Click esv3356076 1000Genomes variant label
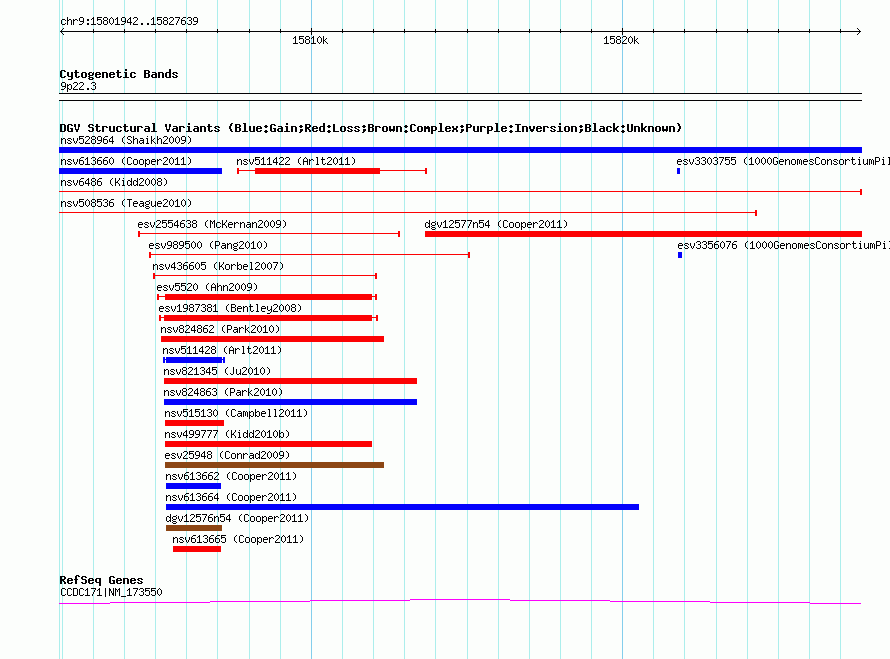 783,245
